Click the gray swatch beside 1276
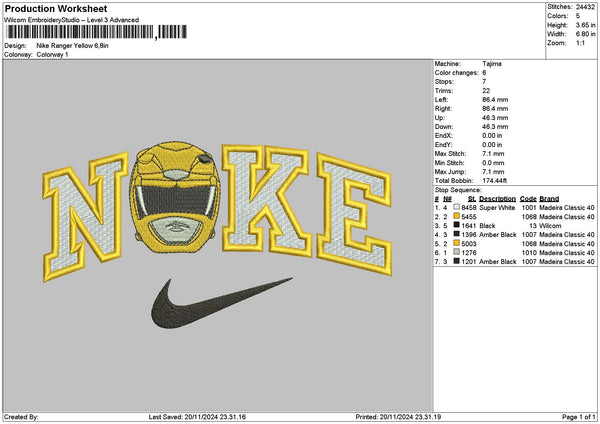This screenshot has width=600, height=424. click(456, 252)
